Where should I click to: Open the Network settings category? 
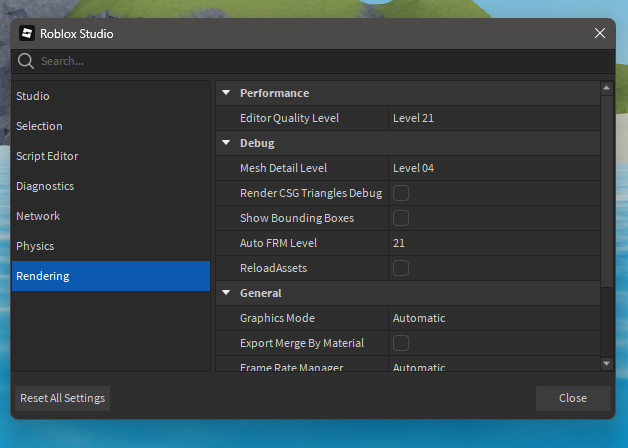click(x=111, y=216)
